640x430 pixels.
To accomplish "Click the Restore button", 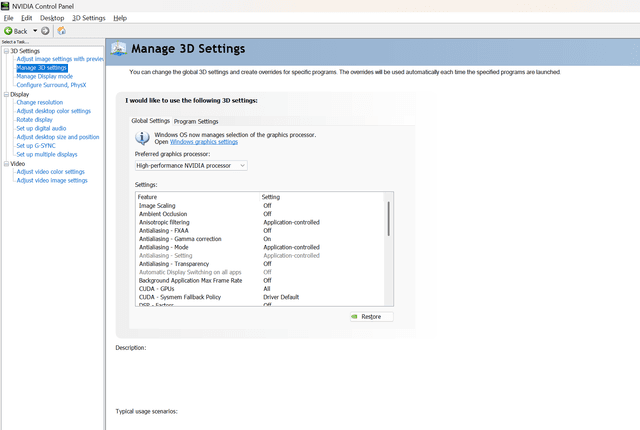I will (x=371, y=317).
